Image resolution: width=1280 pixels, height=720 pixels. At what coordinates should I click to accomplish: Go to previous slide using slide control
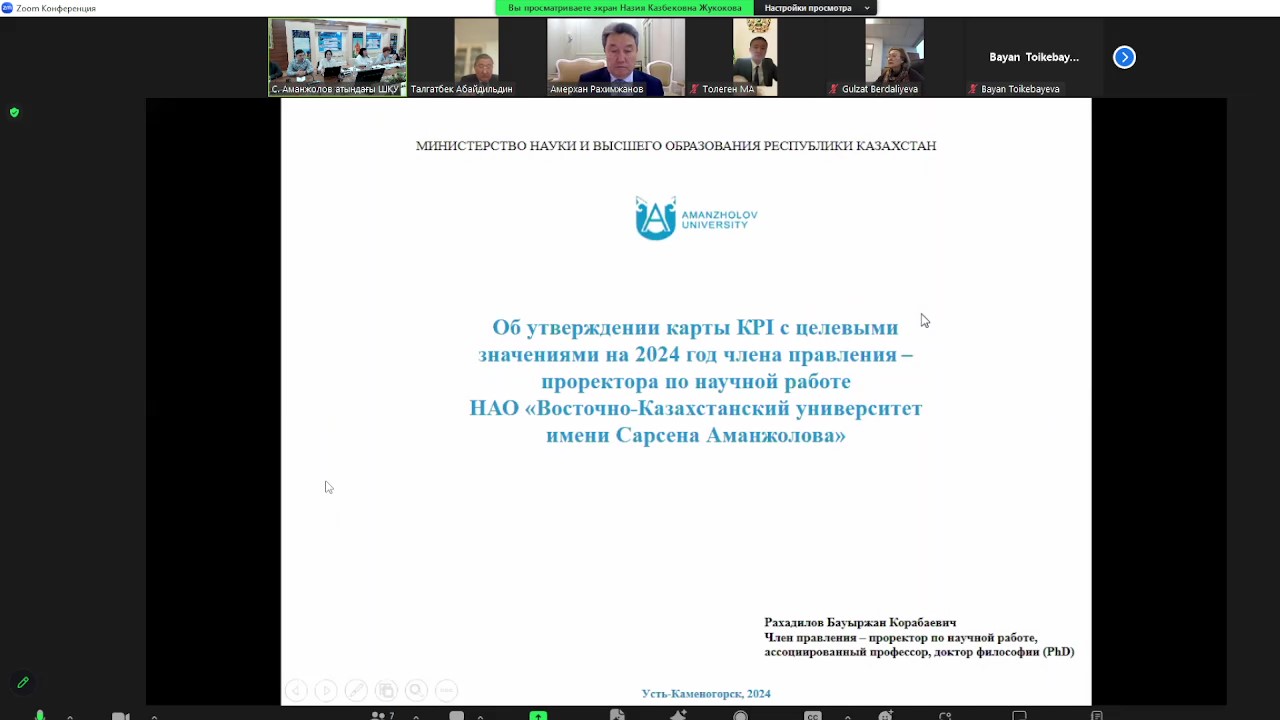(296, 690)
